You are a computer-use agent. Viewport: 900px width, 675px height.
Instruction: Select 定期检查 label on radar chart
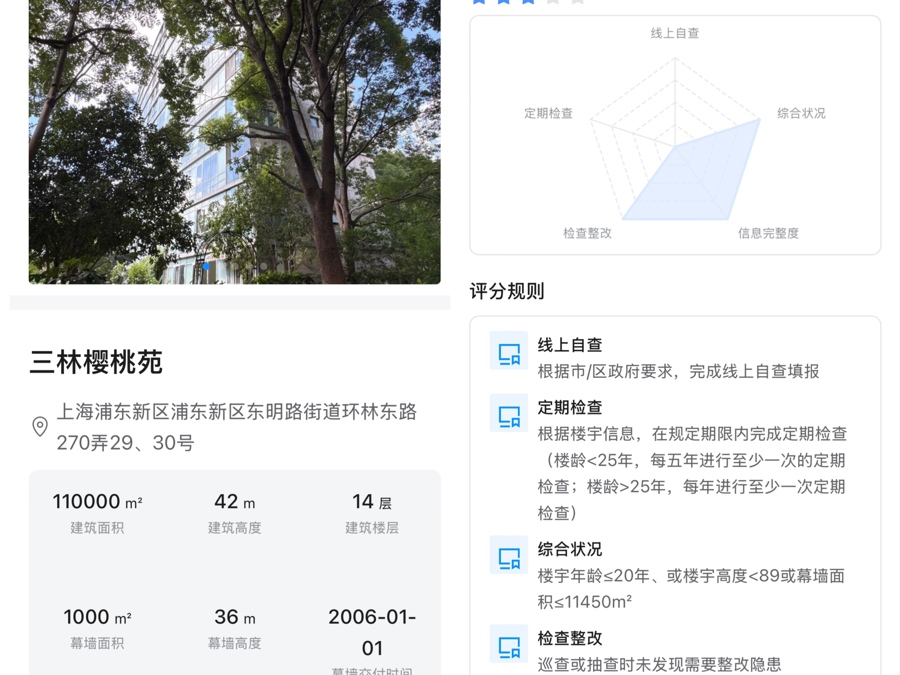click(548, 113)
